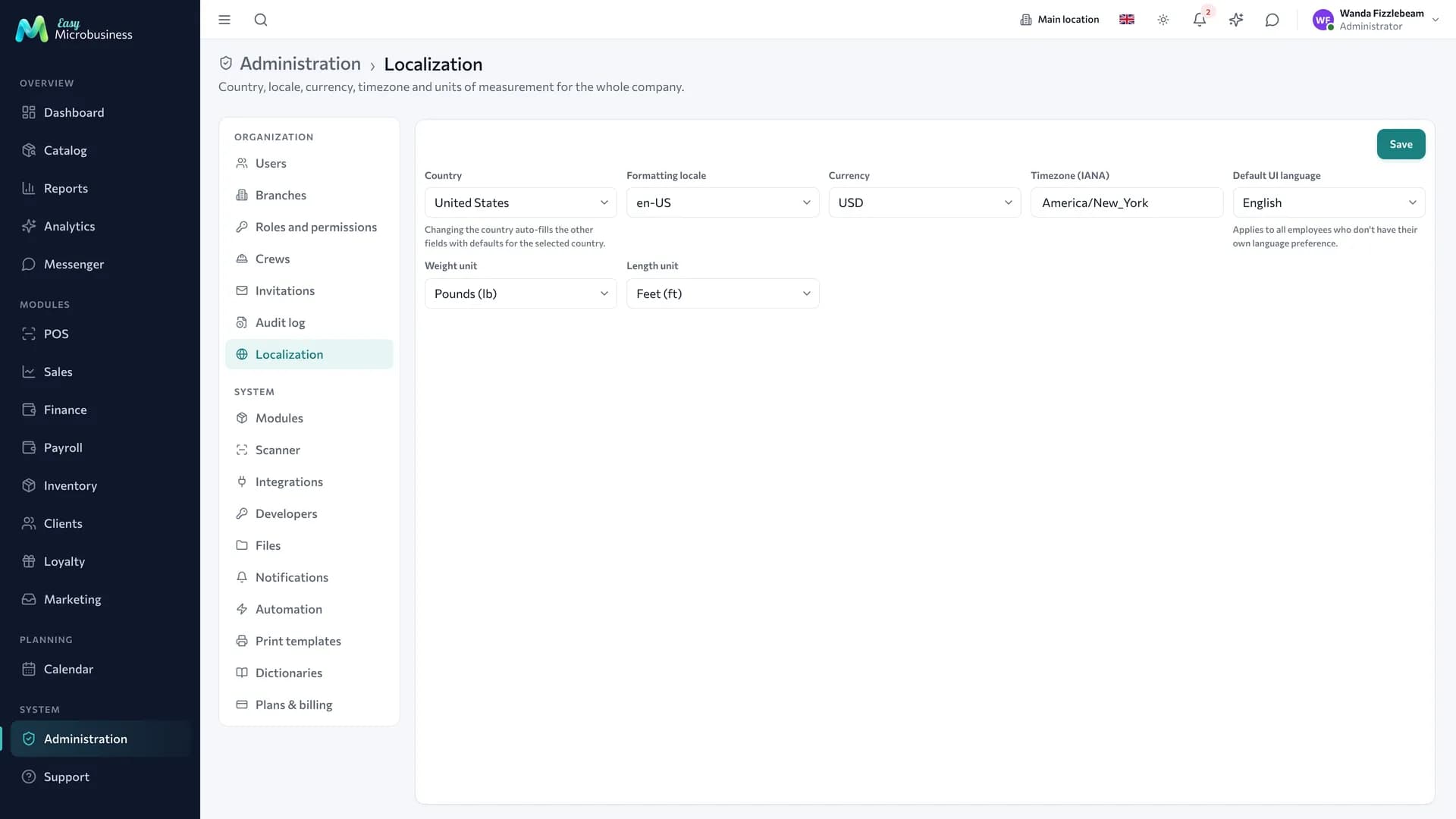Viewport: 1456px width, 819px height.
Task: Click Administration breadcrumb link
Action: pos(300,64)
